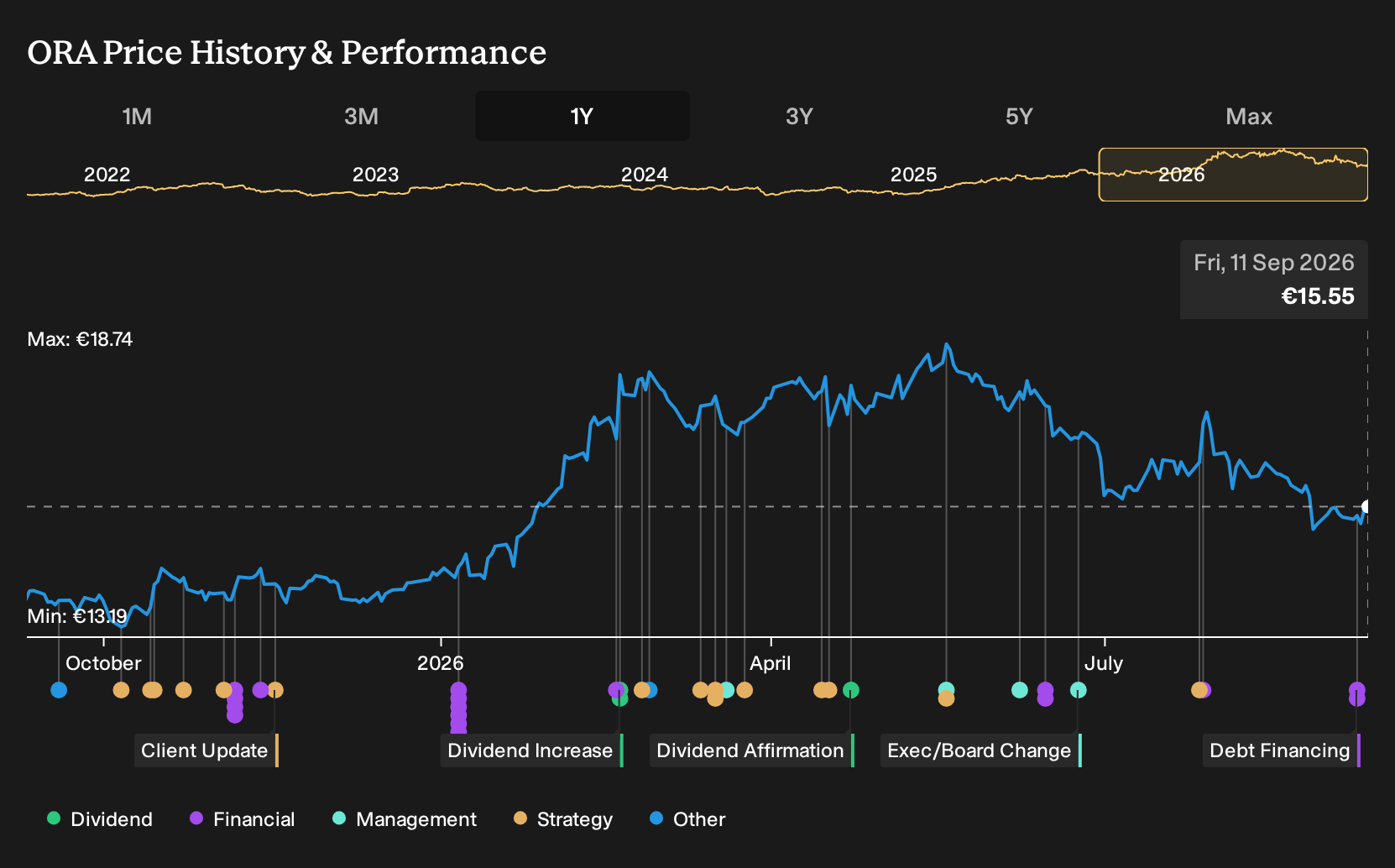Click the green Dividend dot after April

[851, 690]
